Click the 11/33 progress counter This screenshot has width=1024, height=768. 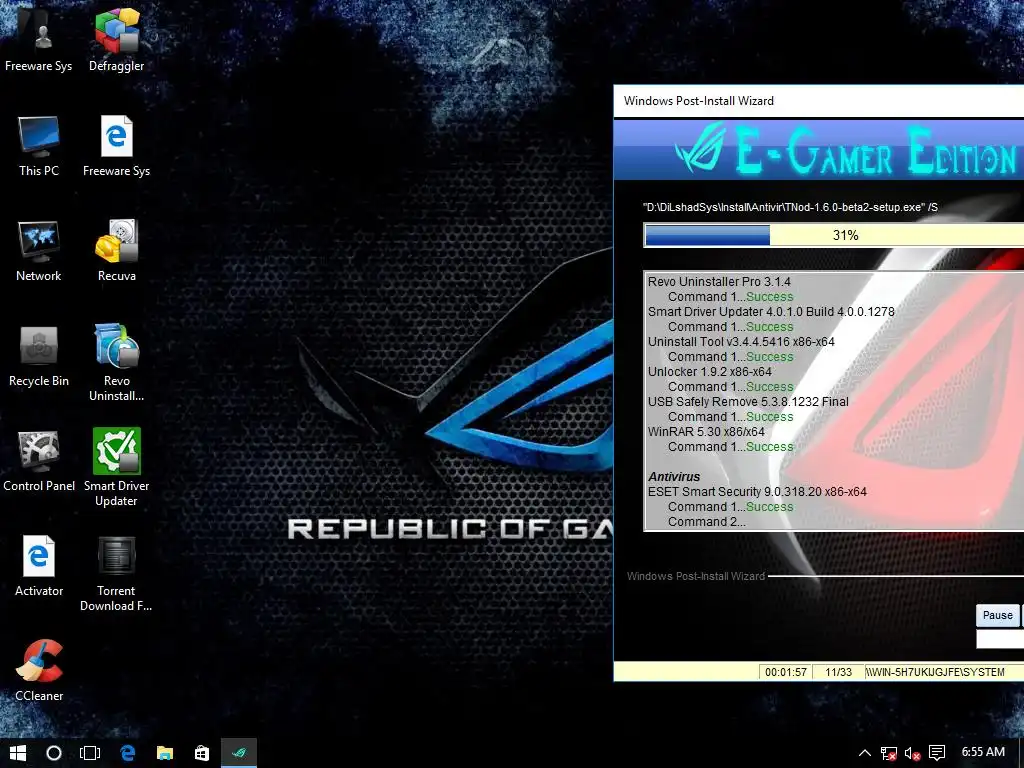tap(838, 672)
